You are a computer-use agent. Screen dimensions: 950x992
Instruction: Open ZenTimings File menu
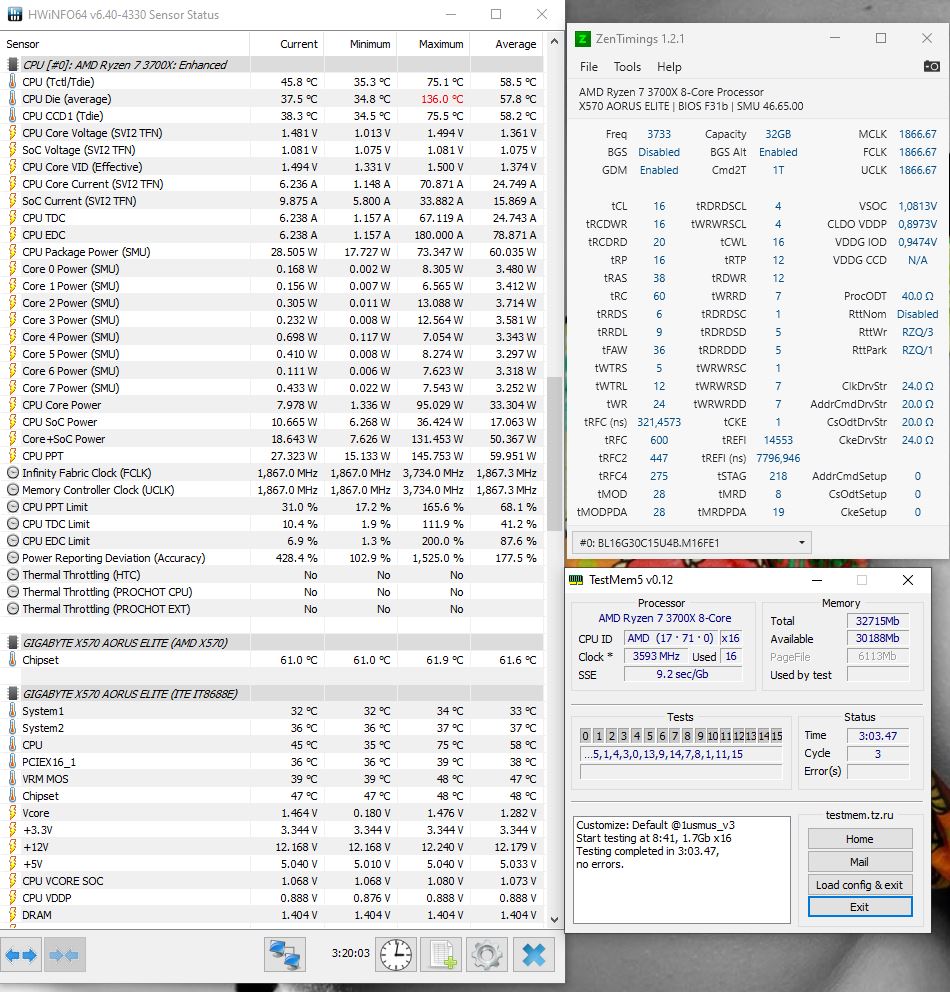(x=588, y=66)
